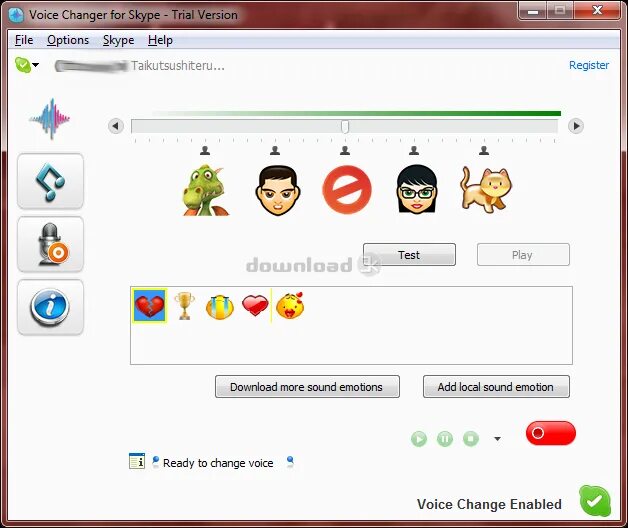Click the marker above the male face
The width and height of the screenshot is (628, 528).
point(275,151)
